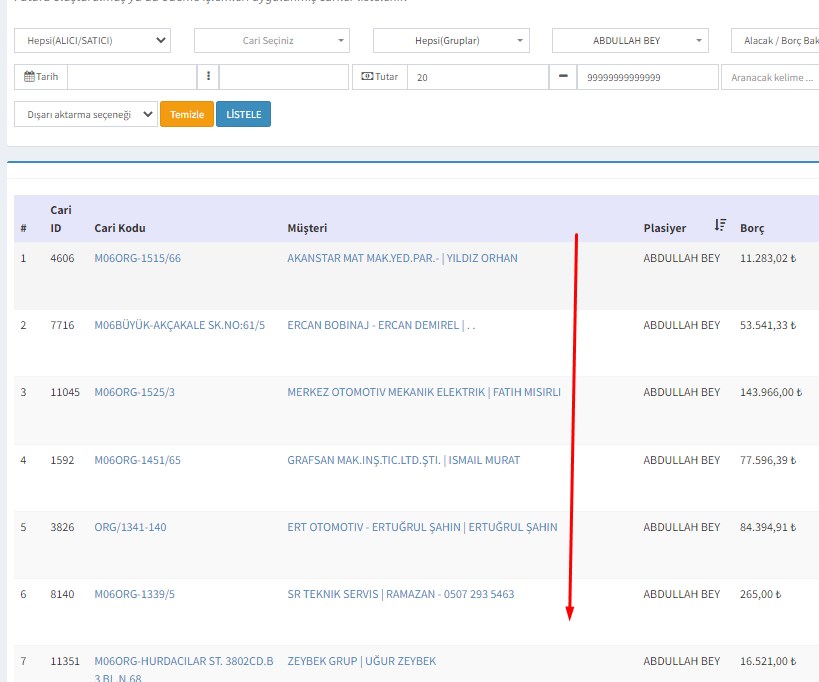The width and height of the screenshot is (819, 682).
Task: Open the Cari Seçiniz selector
Action: (271, 41)
